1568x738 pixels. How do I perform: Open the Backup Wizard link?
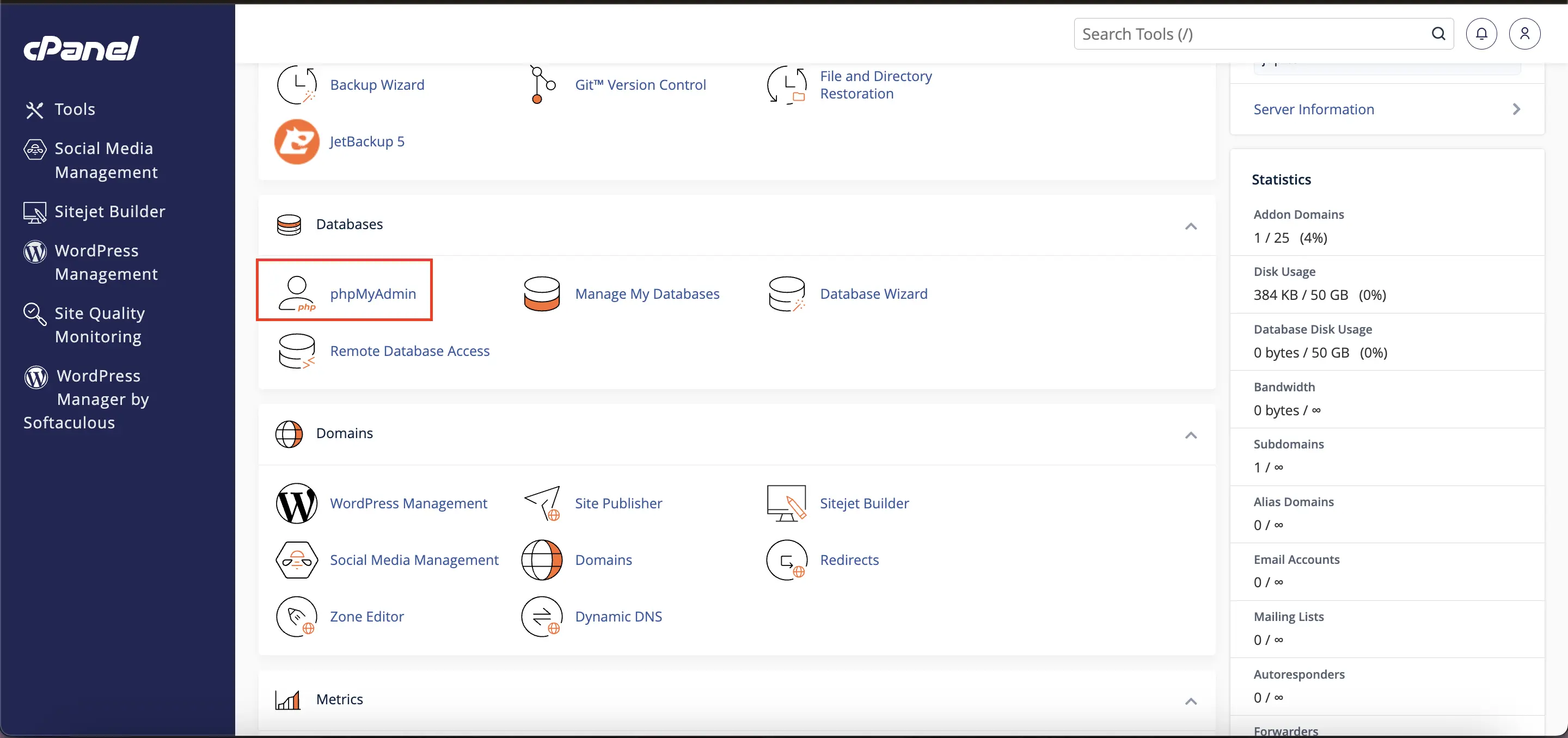click(x=377, y=84)
